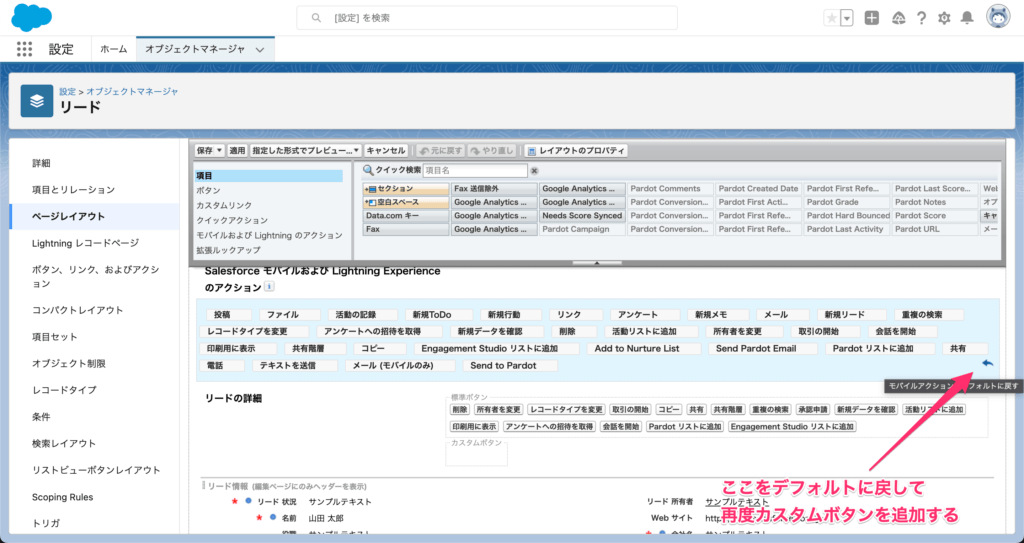Clear the quick find field with the x icon

tap(534, 171)
